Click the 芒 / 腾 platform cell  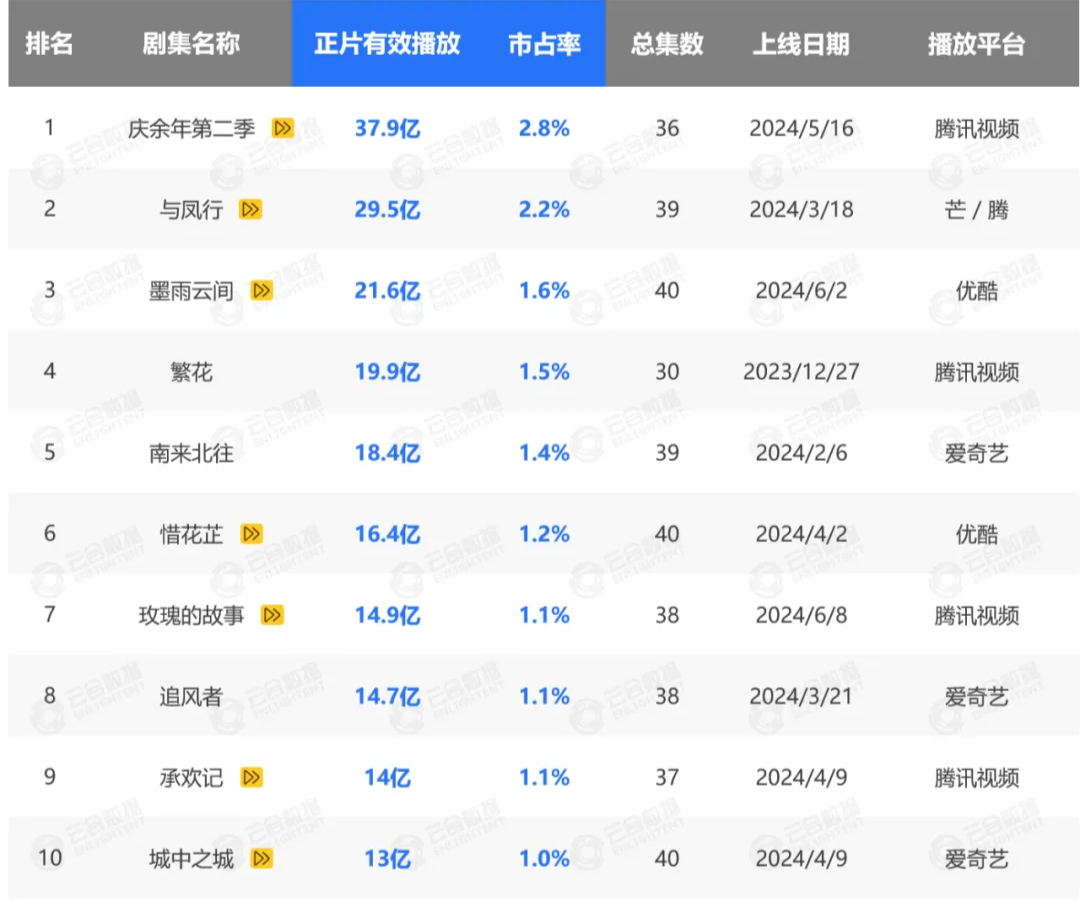point(976,209)
